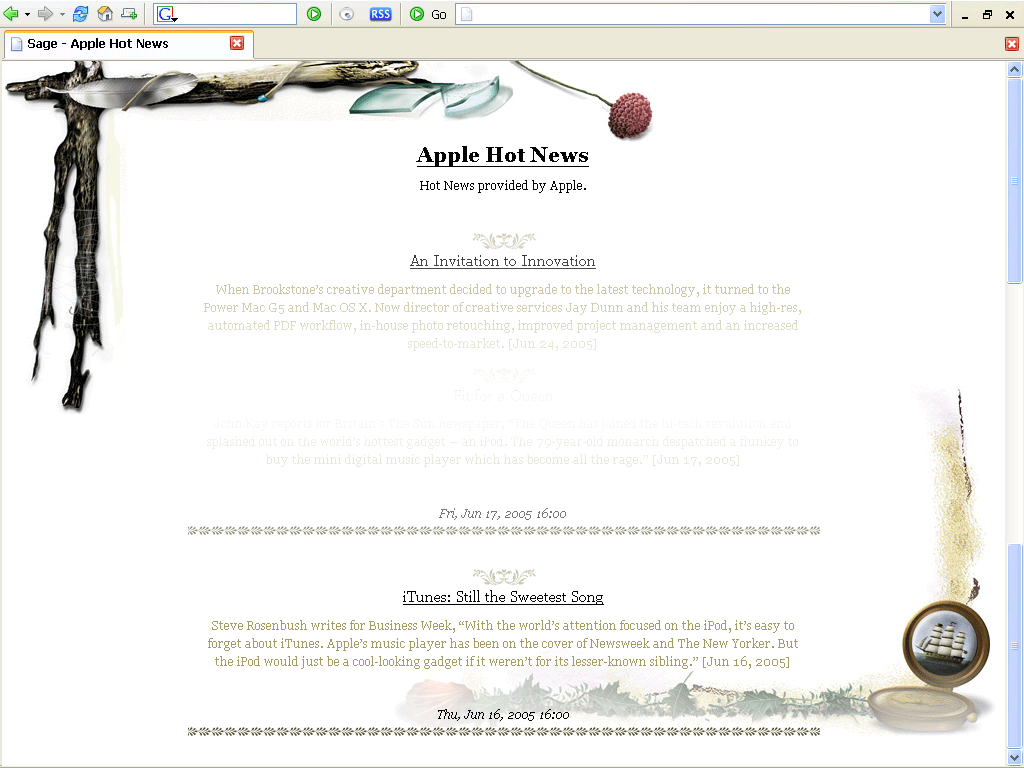Close the Sage - Apple Hot News tab
This screenshot has width=1024, height=768.
pos(237,43)
